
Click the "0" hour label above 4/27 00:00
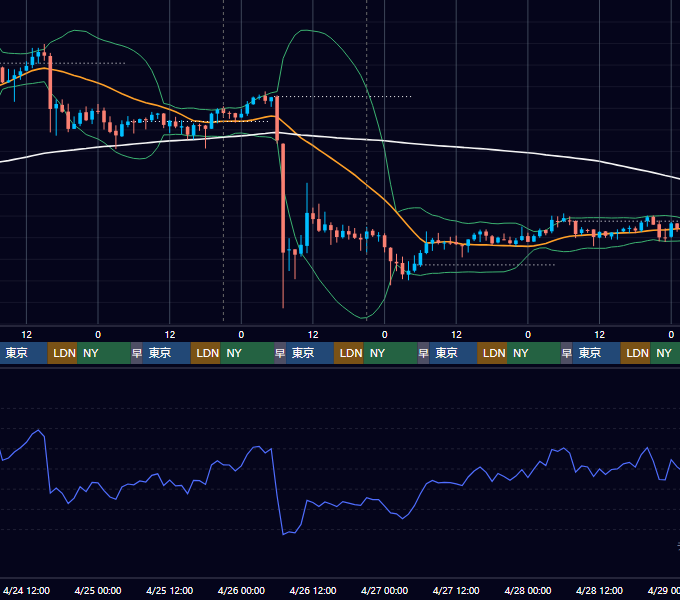coord(384,335)
